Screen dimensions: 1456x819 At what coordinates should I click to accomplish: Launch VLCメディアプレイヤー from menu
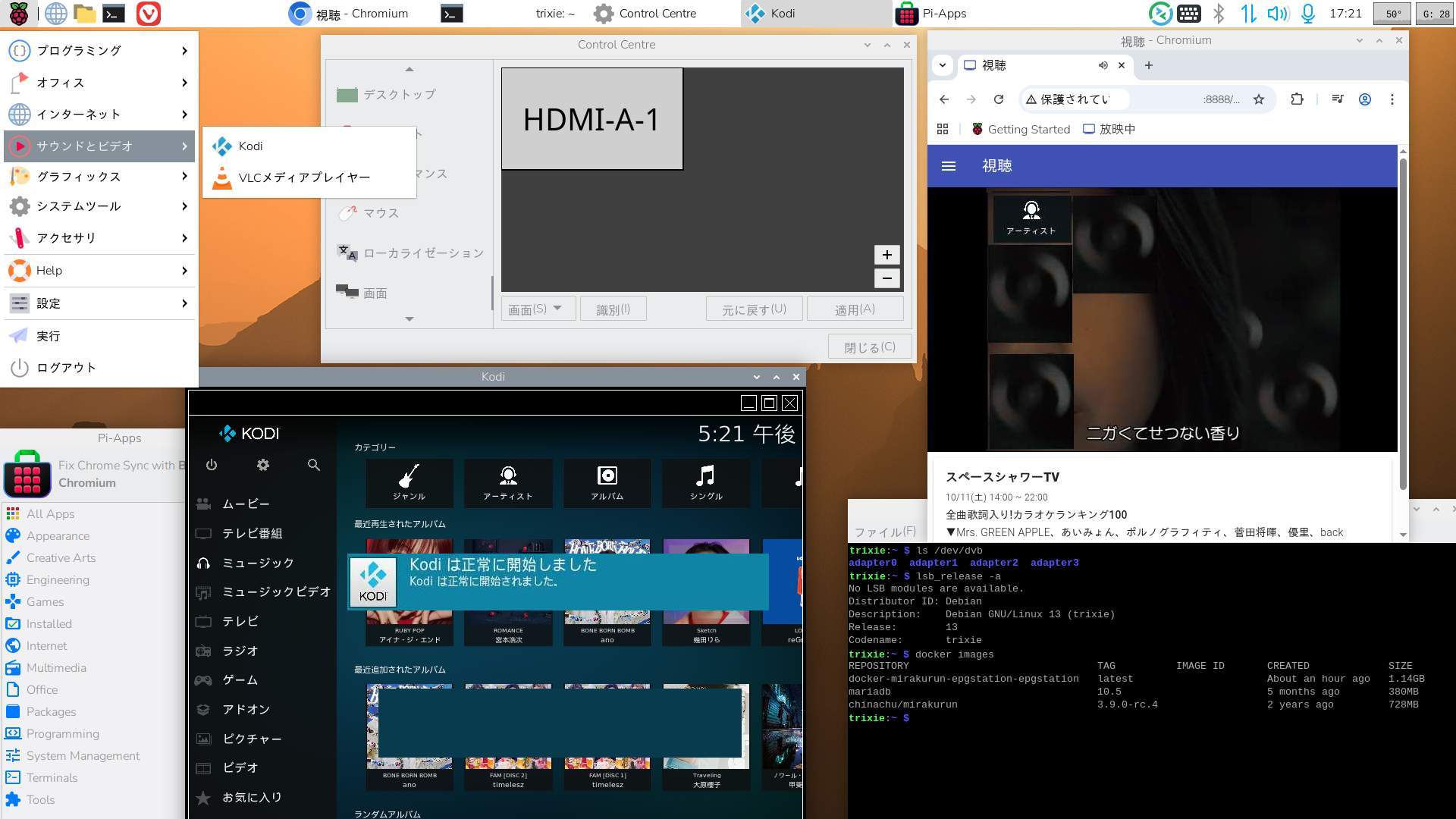(303, 177)
